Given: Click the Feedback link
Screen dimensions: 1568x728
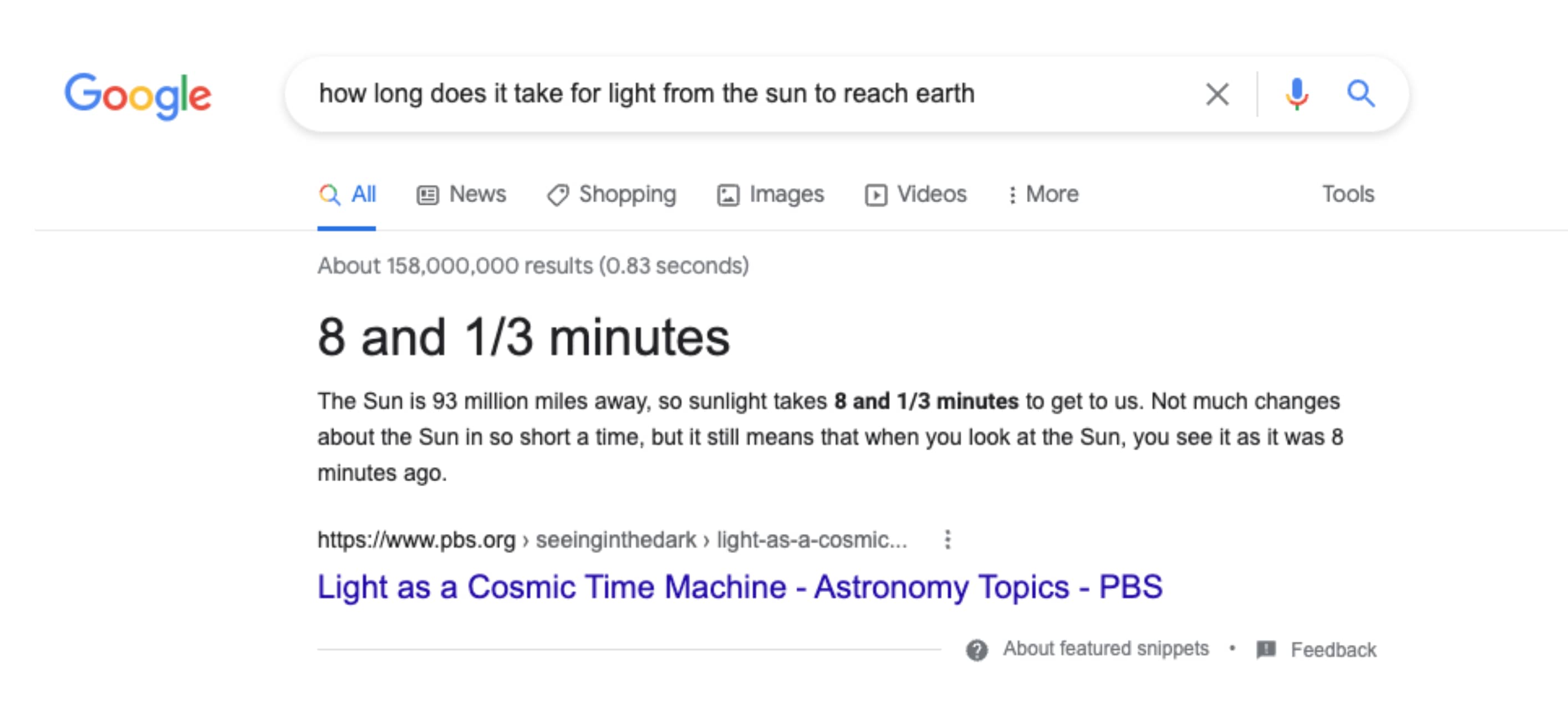Looking at the screenshot, I should click(1333, 650).
